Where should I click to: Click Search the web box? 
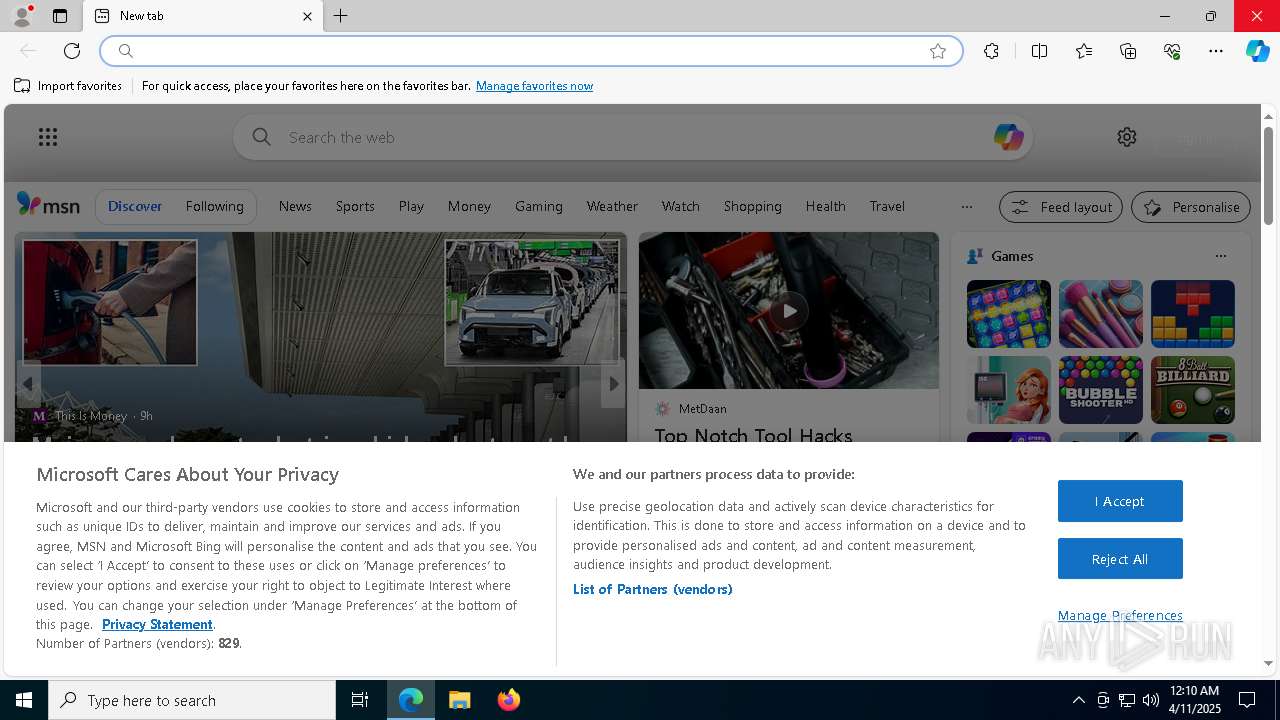pos(633,137)
